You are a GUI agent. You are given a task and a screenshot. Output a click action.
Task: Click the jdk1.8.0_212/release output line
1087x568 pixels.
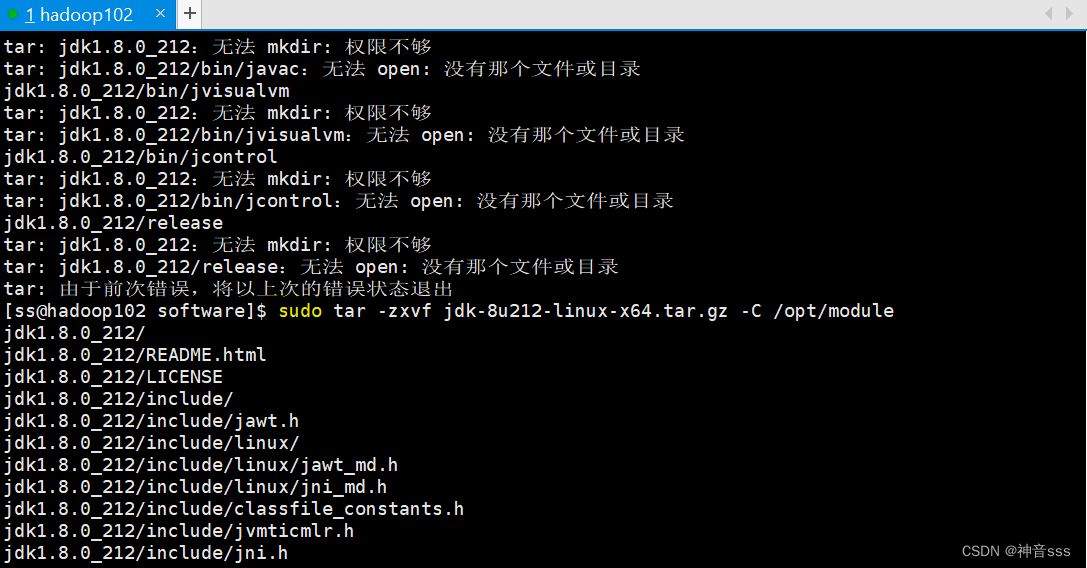[113, 223]
